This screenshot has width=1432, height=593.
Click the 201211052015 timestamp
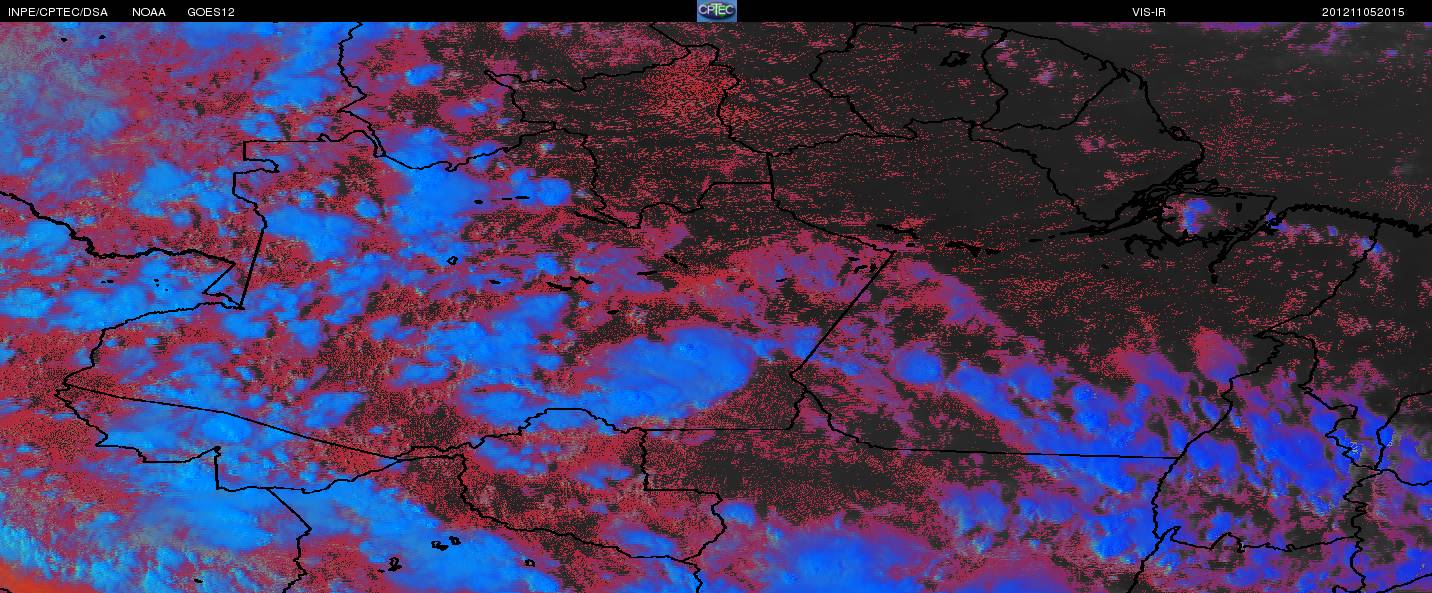pos(1363,12)
